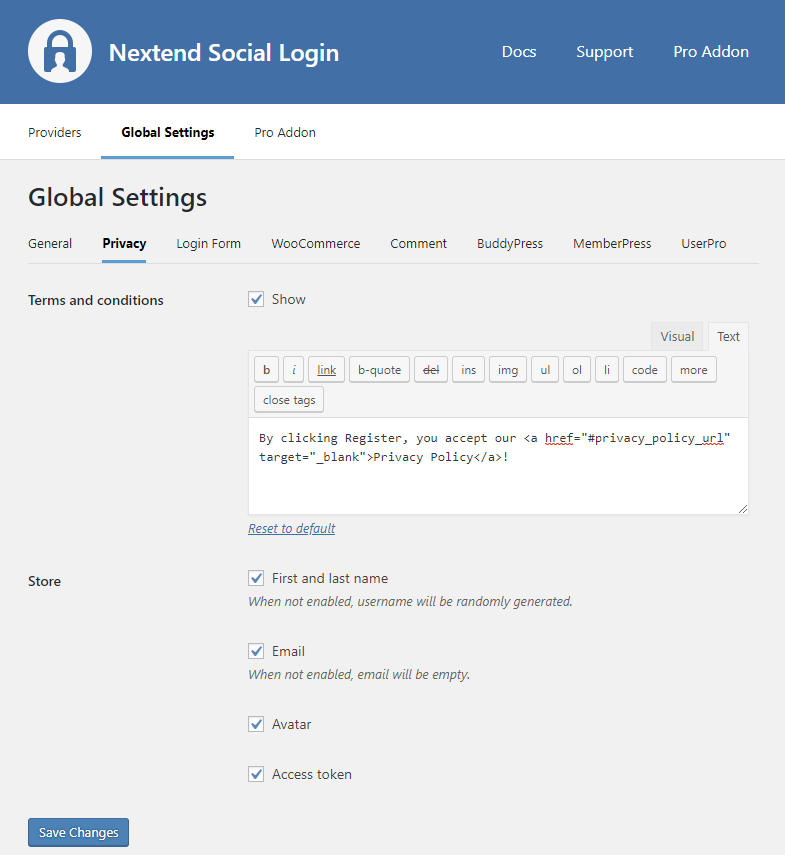
Task: Go to the Providers tab
Action: coord(55,132)
